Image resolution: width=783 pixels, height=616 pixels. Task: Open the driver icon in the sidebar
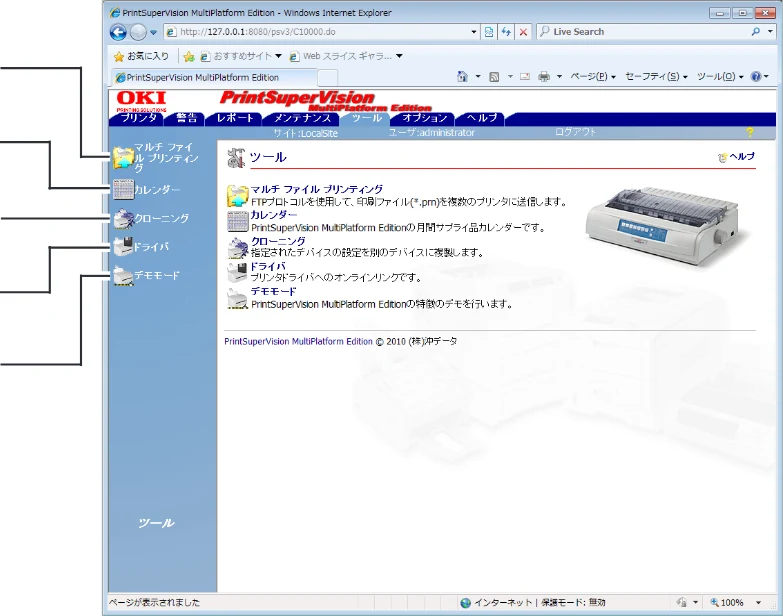tap(123, 247)
